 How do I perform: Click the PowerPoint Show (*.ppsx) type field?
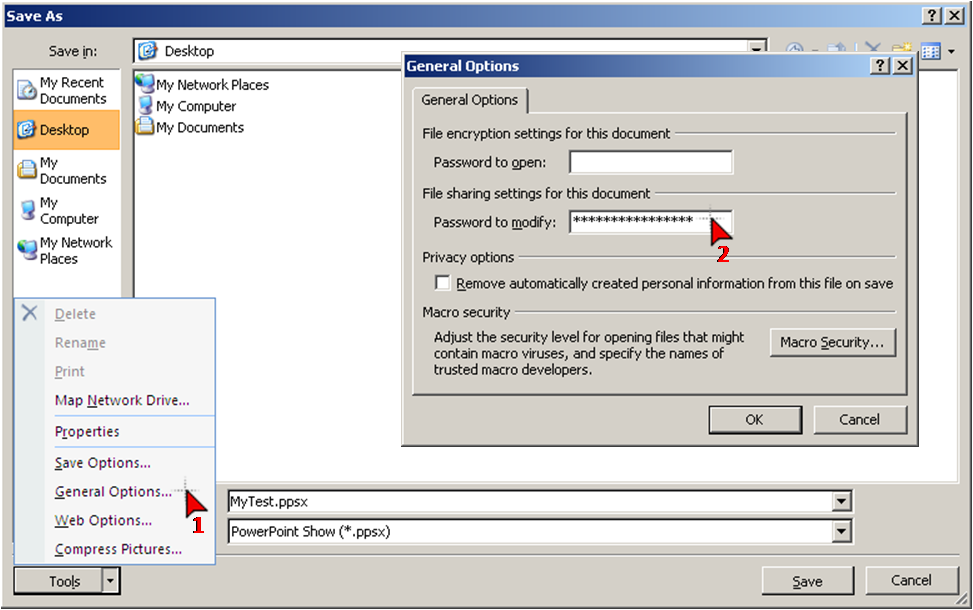pos(531,531)
